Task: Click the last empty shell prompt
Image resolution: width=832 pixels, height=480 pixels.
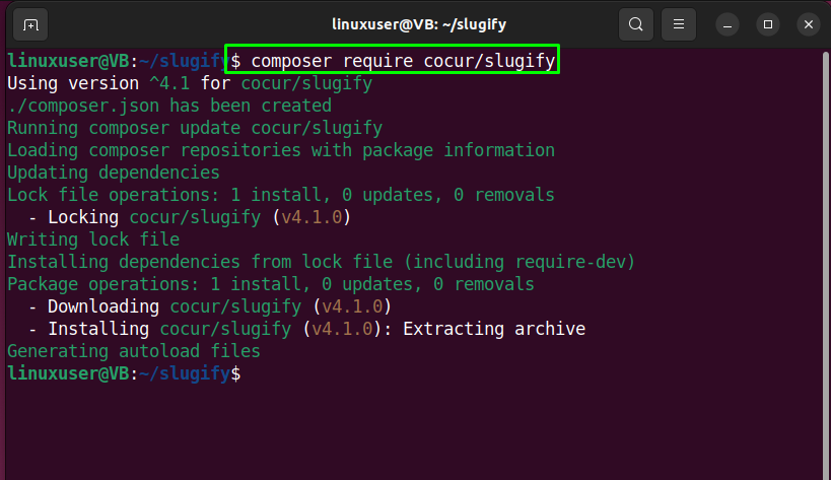Action: [124, 373]
